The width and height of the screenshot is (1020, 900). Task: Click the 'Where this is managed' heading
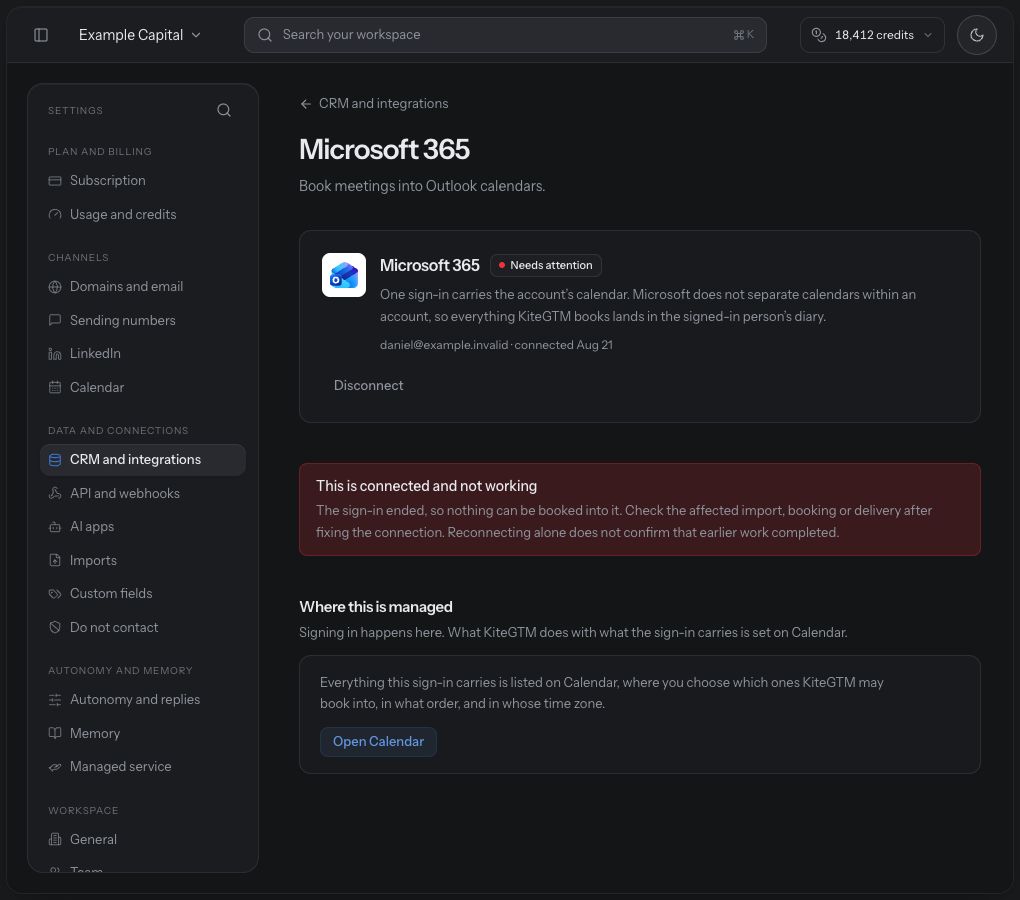tap(375, 607)
